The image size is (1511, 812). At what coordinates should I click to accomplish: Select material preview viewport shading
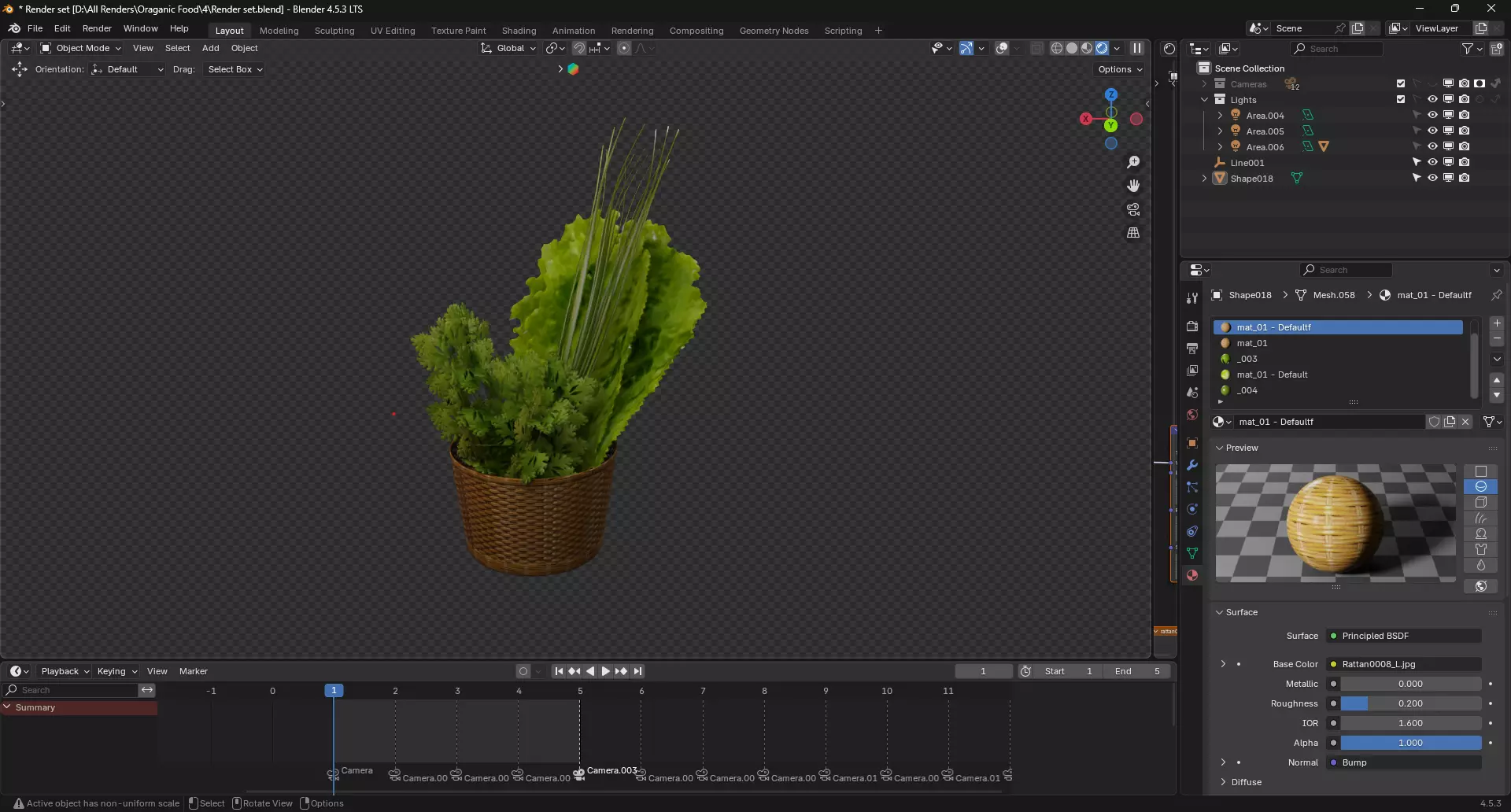(1087, 48)
